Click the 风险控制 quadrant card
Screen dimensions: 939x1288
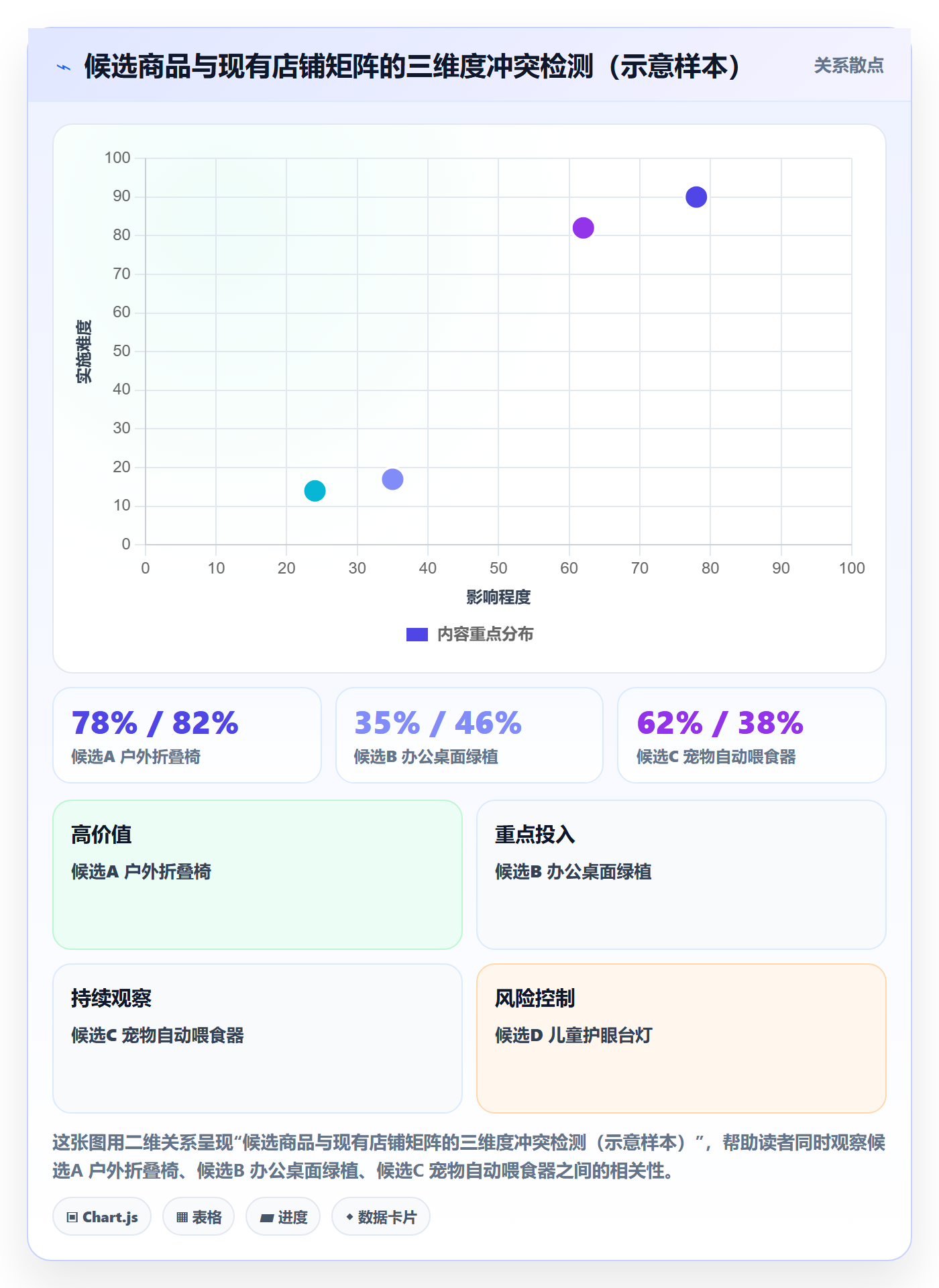coord(681,1038)
